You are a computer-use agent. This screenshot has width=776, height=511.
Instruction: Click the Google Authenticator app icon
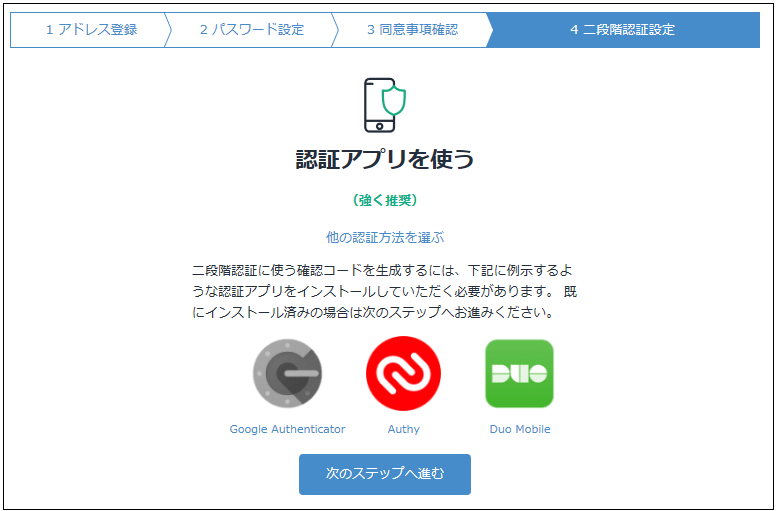pyautogui.click(x=288, y=373)
